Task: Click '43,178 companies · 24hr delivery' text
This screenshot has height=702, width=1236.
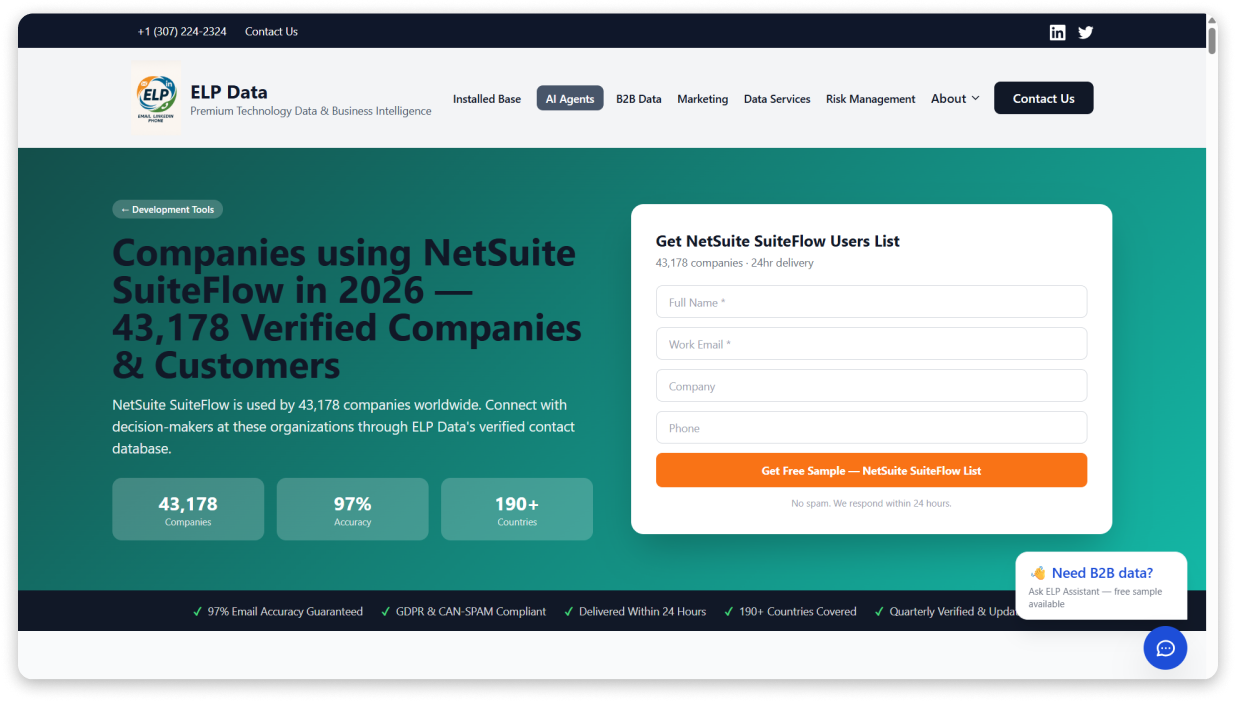Action: pyautogui.click(x=735, y=263)
